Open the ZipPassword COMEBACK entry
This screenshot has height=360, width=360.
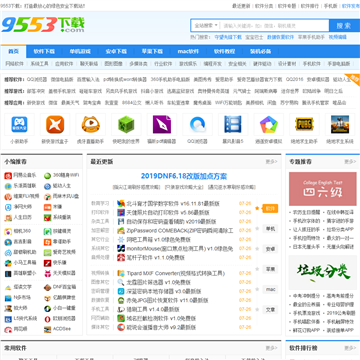coord(180,230)
